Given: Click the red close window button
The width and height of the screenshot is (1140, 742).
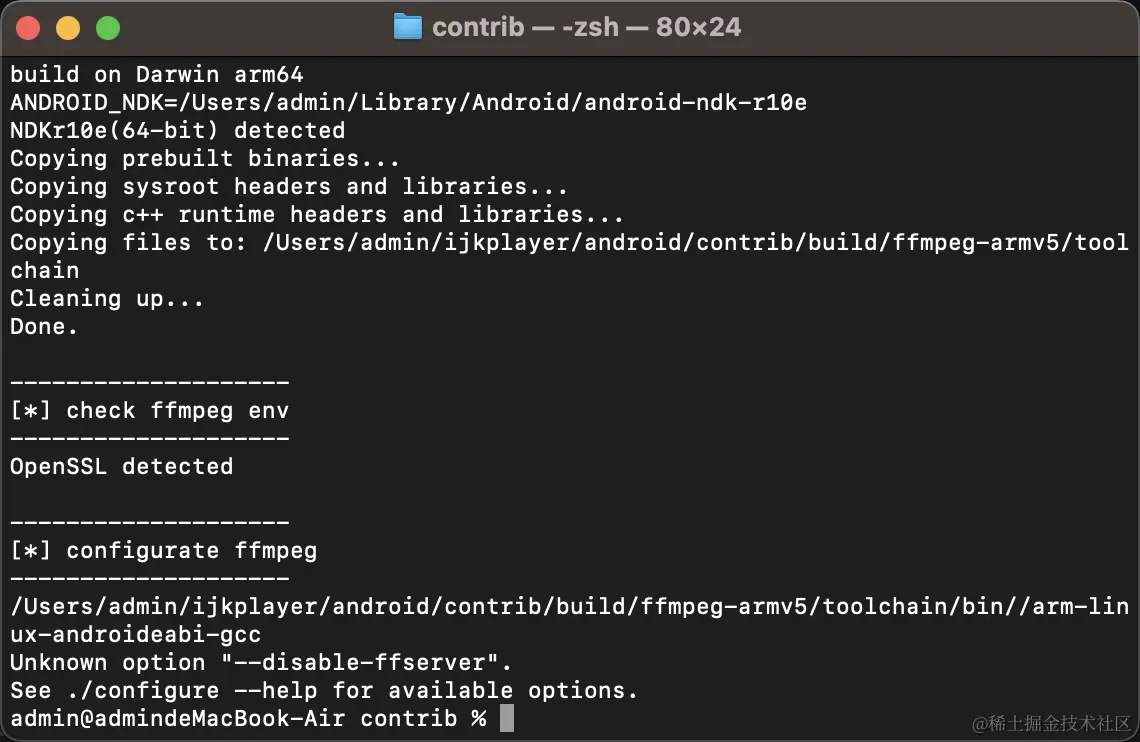Looking at the screenshot, I should click(28, 28).
